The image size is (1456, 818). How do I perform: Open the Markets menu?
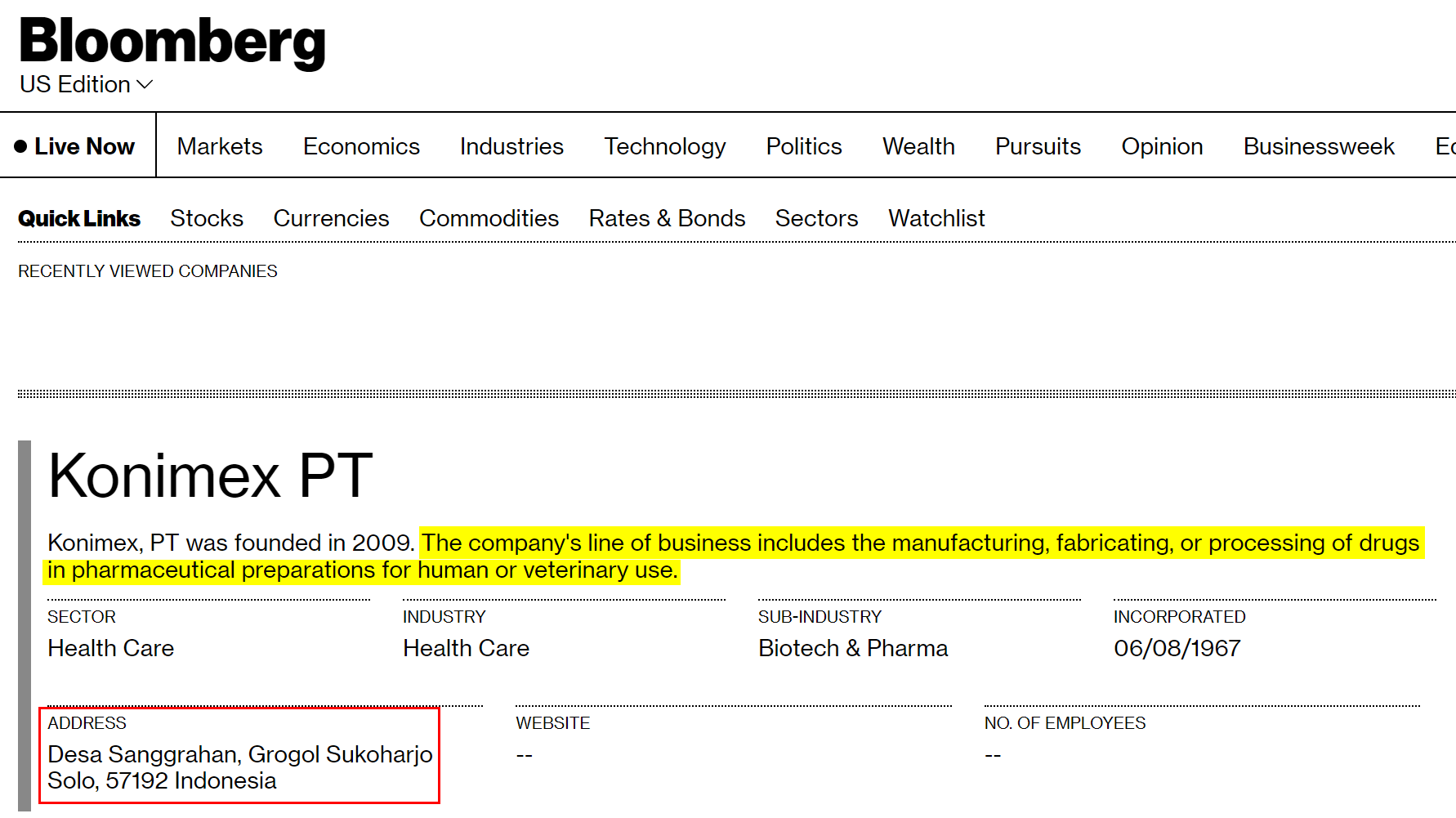(x=220, y=146)
